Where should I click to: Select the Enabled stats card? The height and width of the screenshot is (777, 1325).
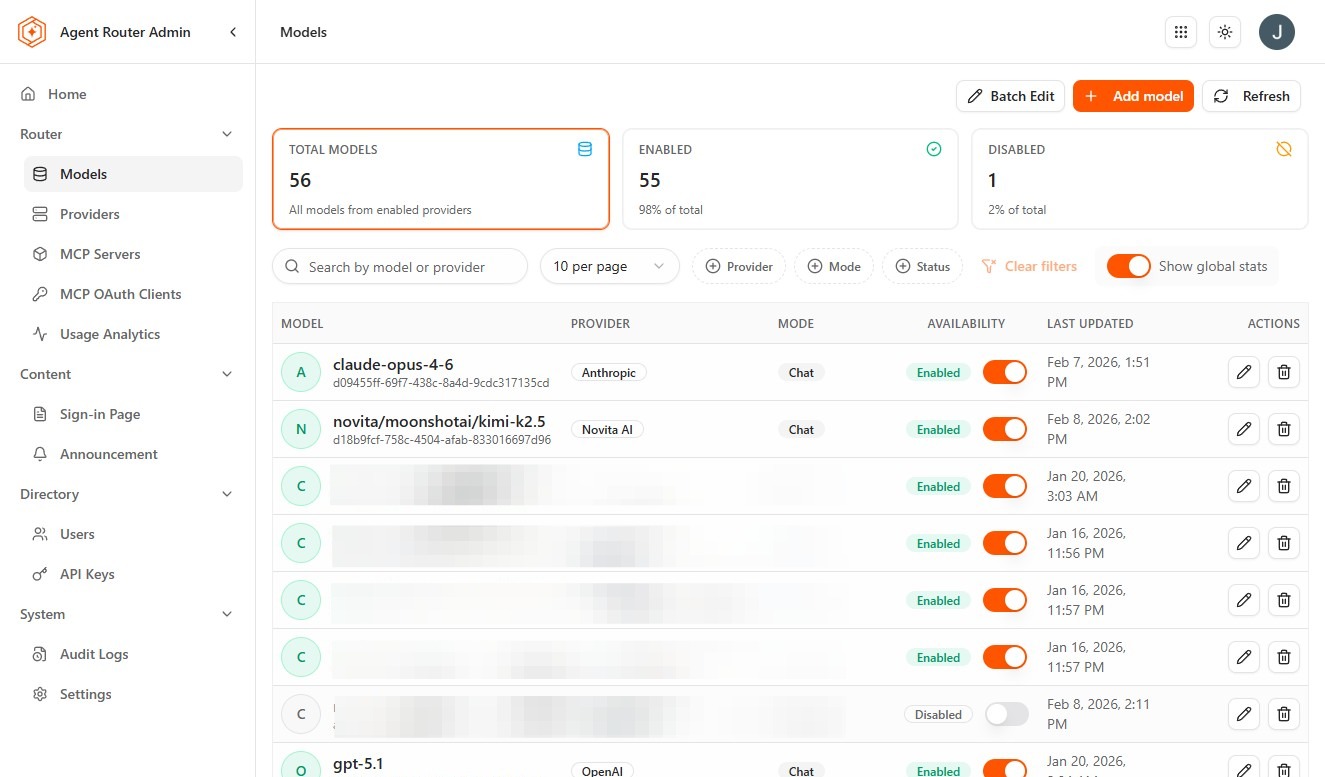pyautogui.click(x=790, y=179)
